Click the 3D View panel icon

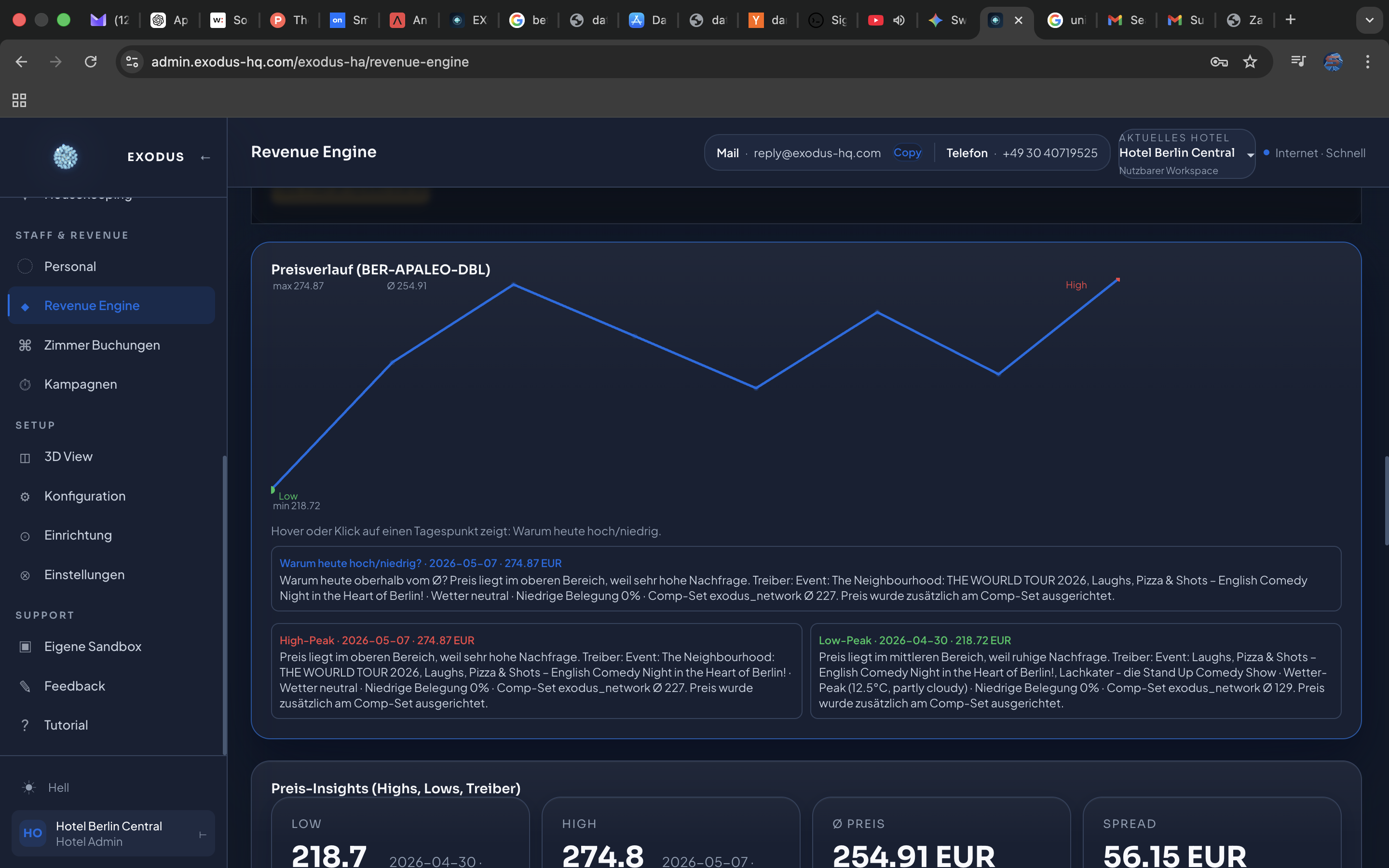(25, 458)
